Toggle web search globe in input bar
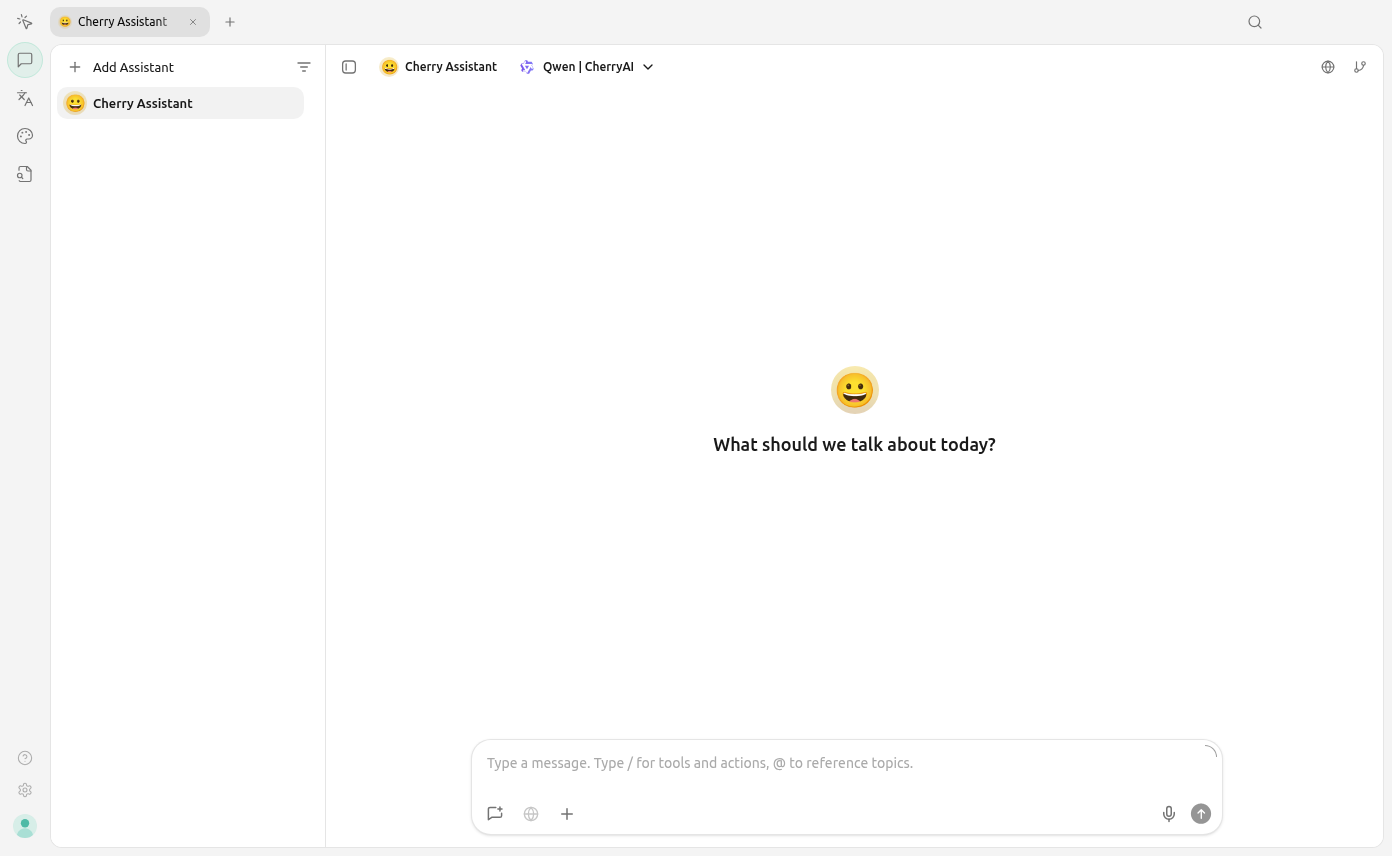 (531, 814)
